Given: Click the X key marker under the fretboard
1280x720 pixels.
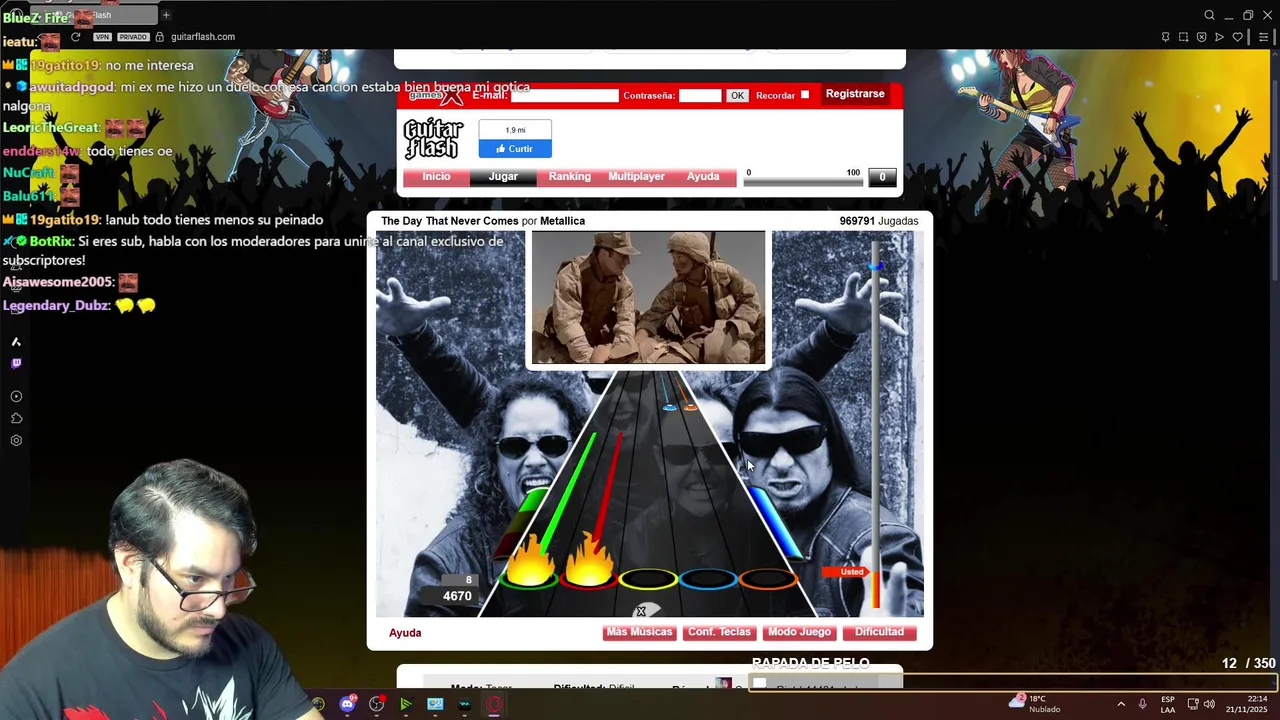Looking at the screenshot, I should (x=641, y=611).
